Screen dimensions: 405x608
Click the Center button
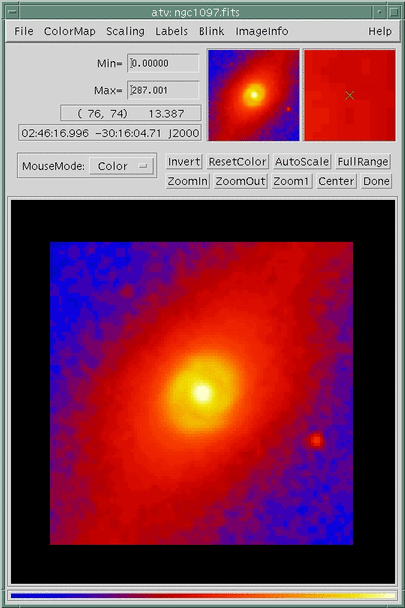(336, 181)
